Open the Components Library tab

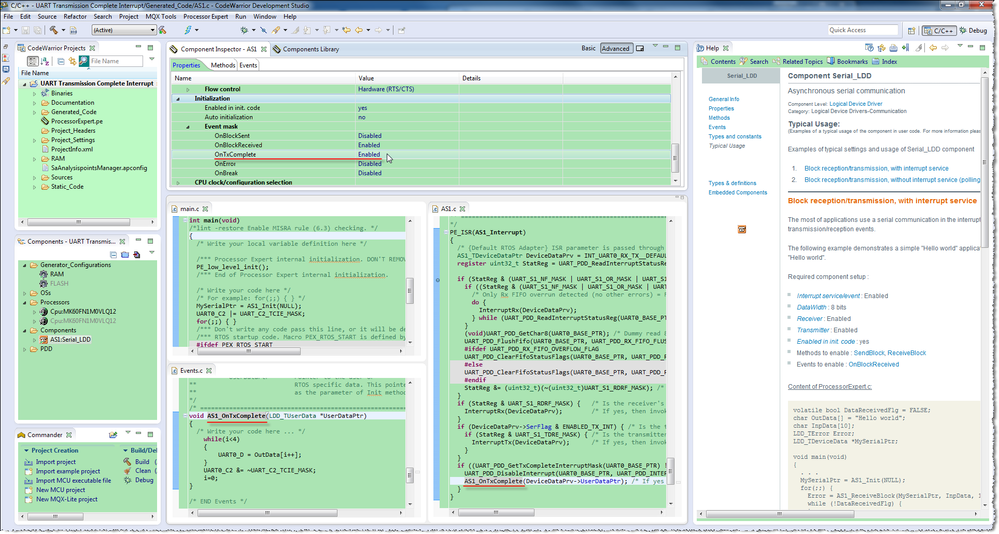309,48
